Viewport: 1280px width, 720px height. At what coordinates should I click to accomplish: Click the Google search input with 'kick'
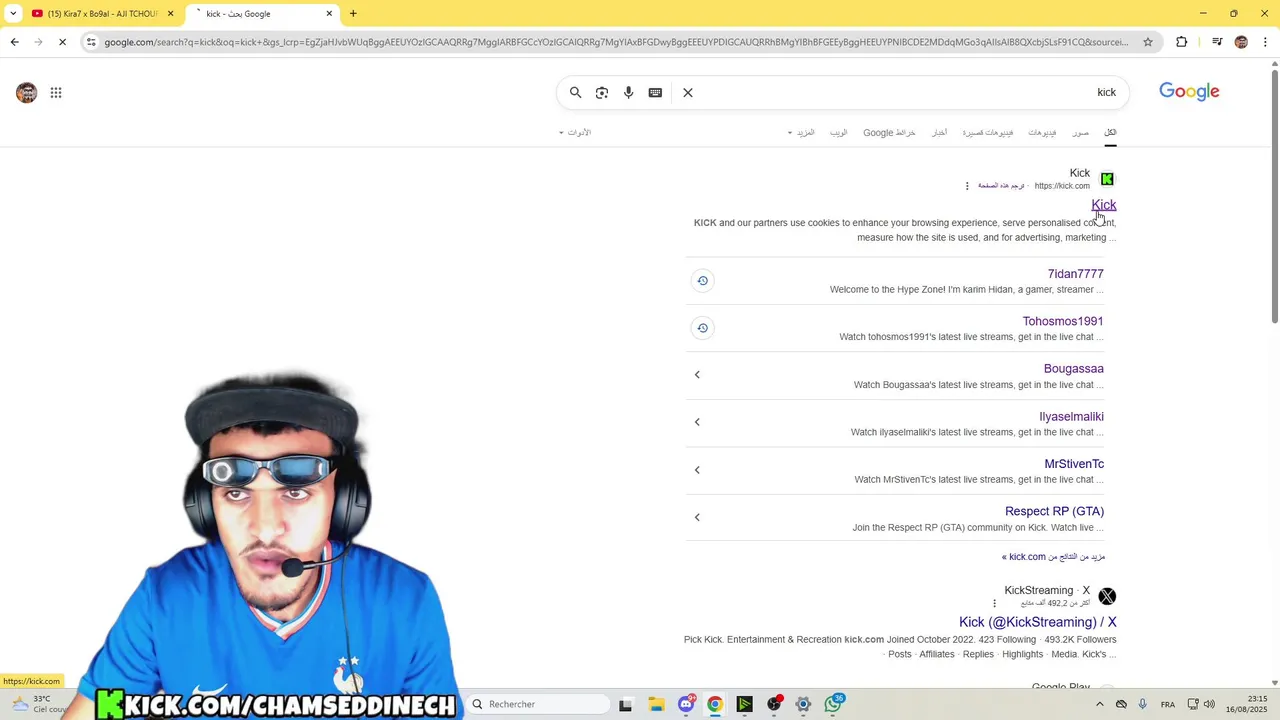900,92
